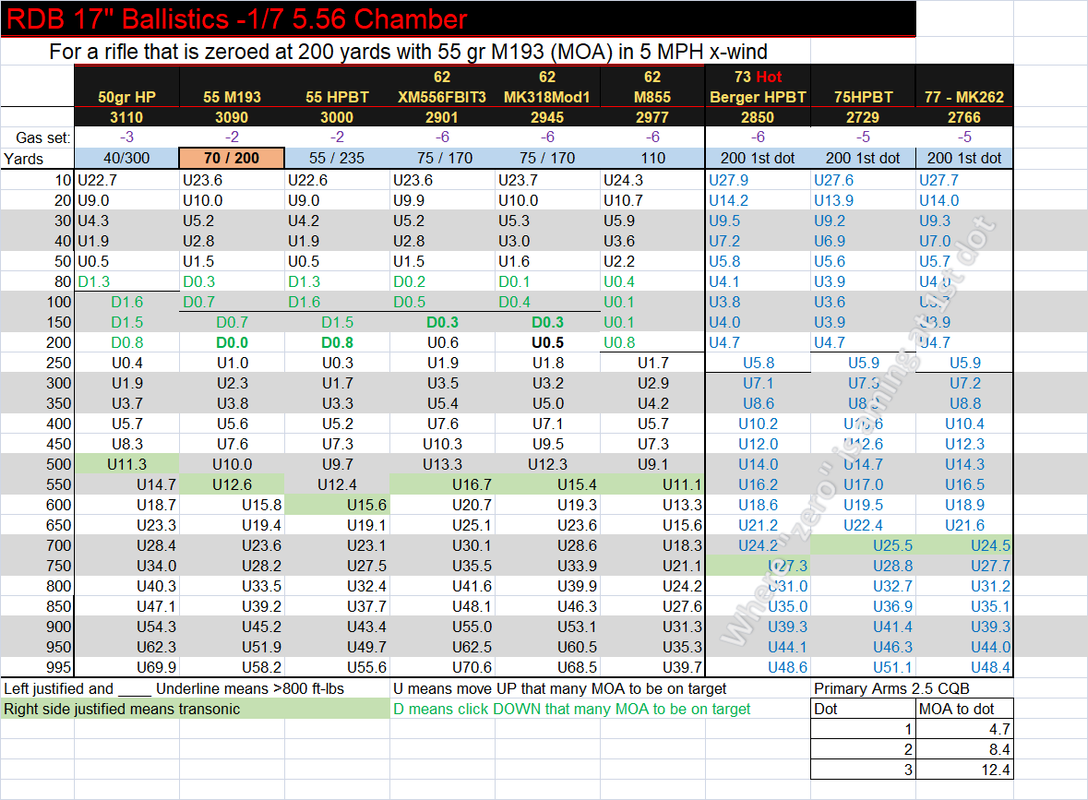Click the '12.4' MOA value for dot 3
This screenshot has width=1088, height=800.
964,769
